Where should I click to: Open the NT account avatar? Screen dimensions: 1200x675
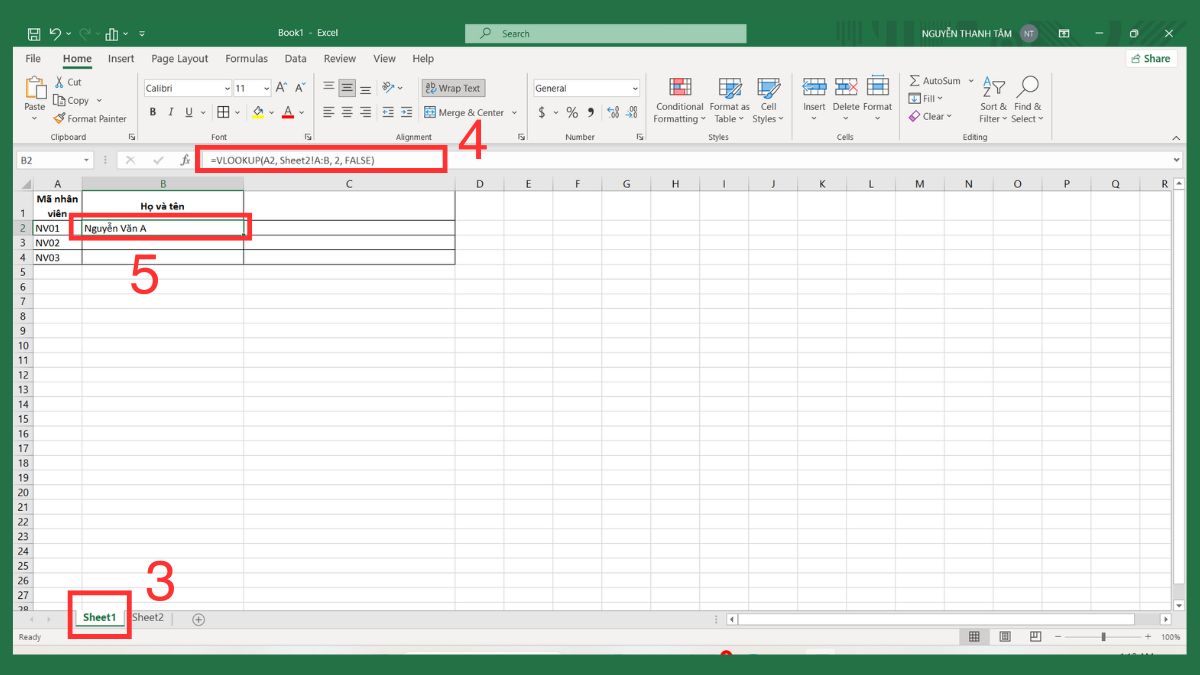point(1028,33)
